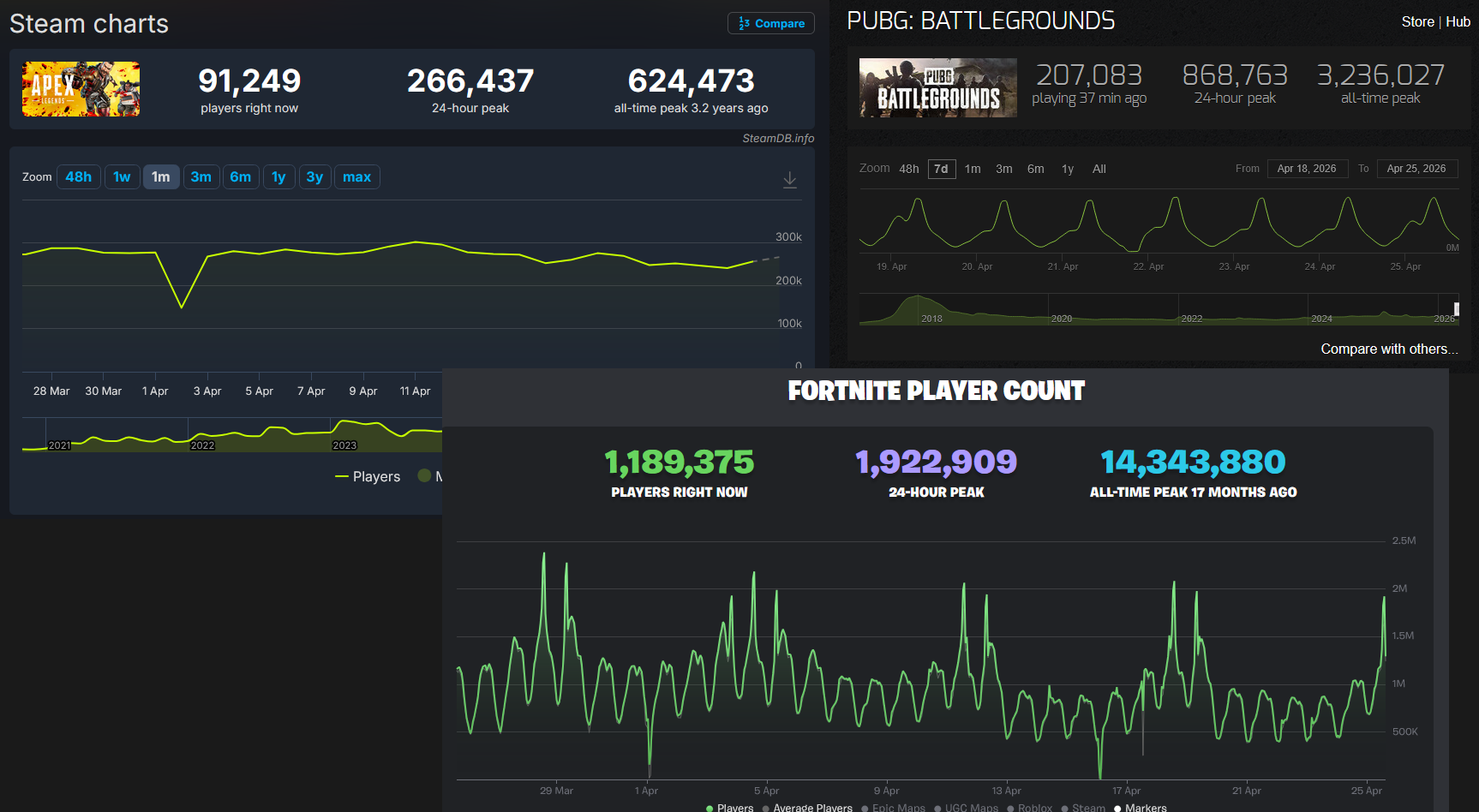The image size is (1479, 812).
Task: Toggle Roblox series in Fortnite legend
Action: tap(1030, 808)
